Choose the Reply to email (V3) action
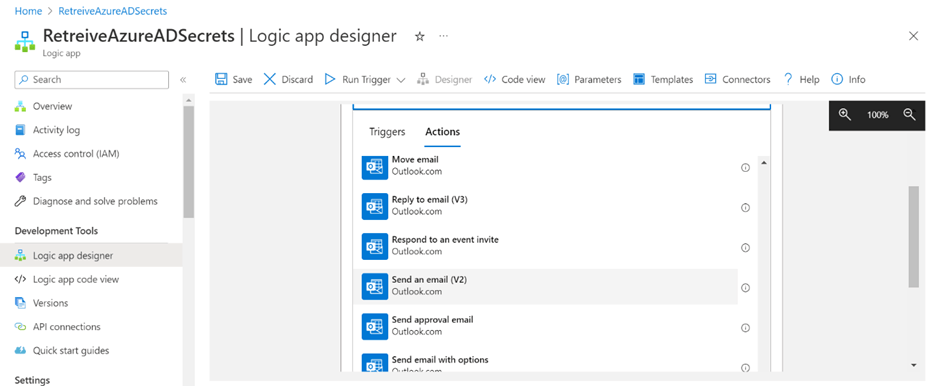Viewport: 940px width, 386px height. [546, 206]
